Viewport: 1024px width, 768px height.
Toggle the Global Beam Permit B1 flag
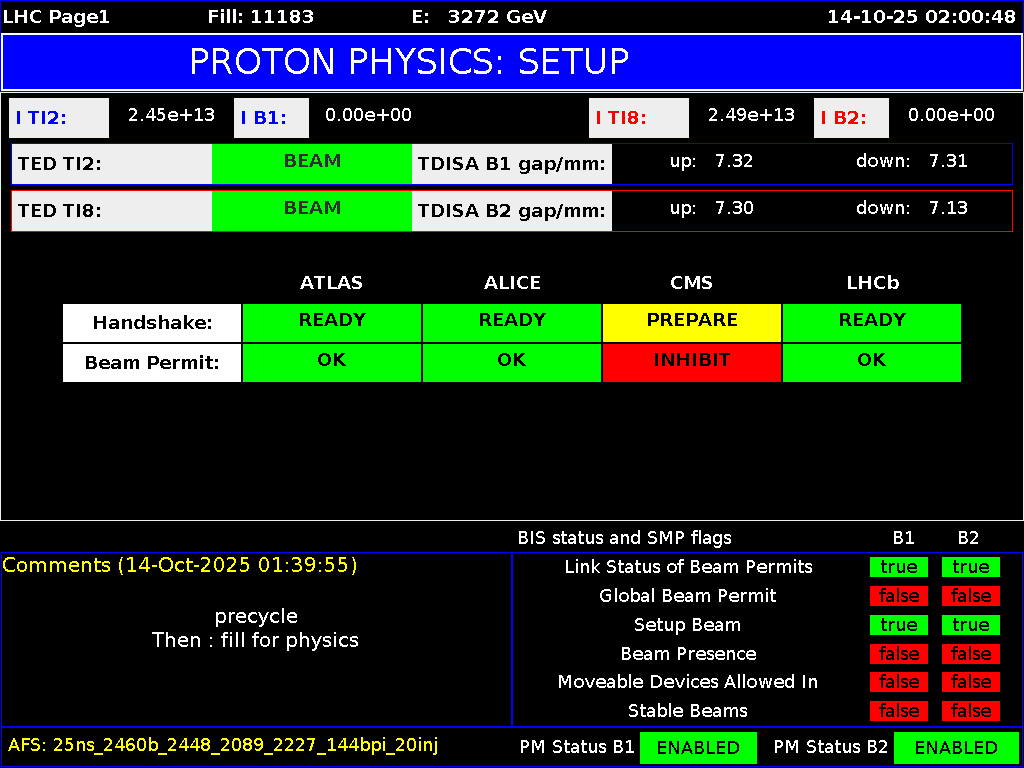[x=898, y=595]
